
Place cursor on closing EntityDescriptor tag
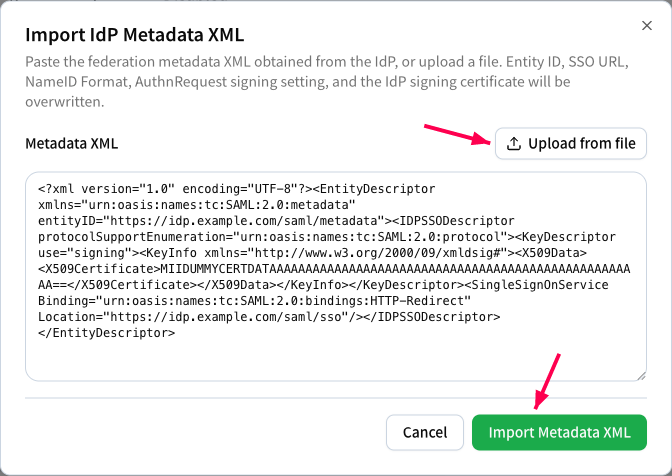[106, 333]
